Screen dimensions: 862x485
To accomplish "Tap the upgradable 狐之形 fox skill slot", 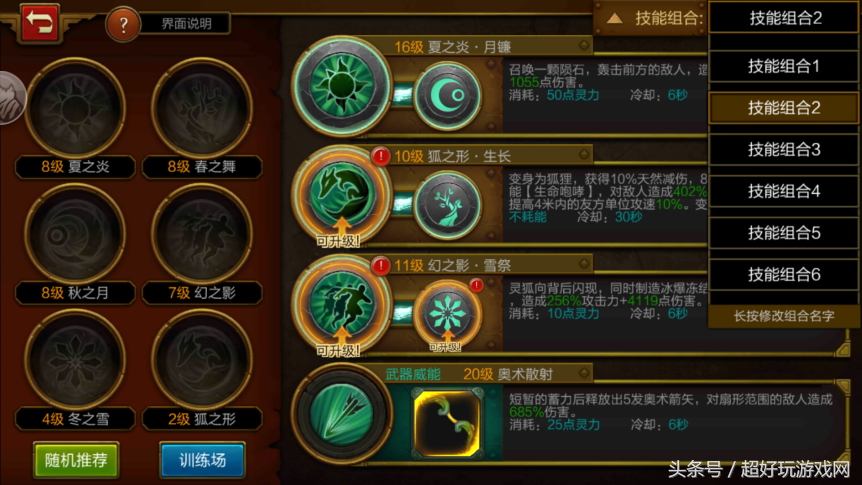I will (x=341, y=196).
